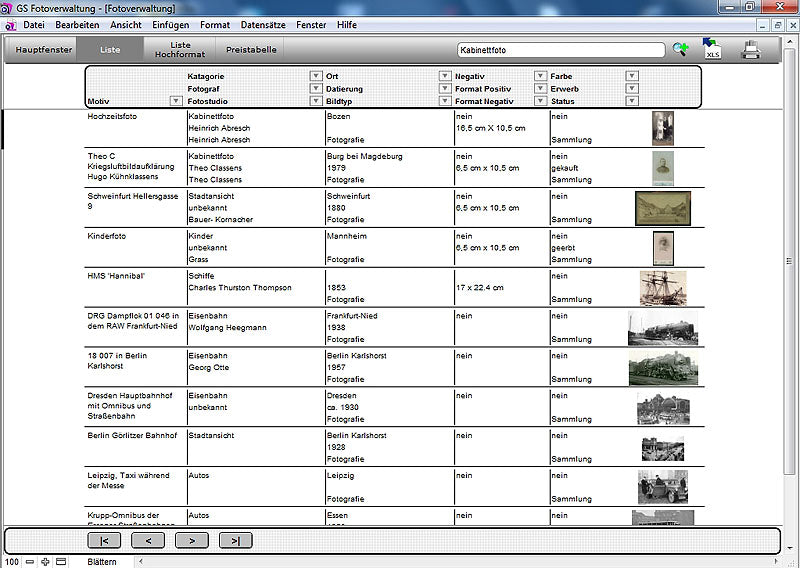The width and height of the screenshot is (800, 568).
Task: Switch to Liste Hochformat layout
Action: [x=180, y=49]
